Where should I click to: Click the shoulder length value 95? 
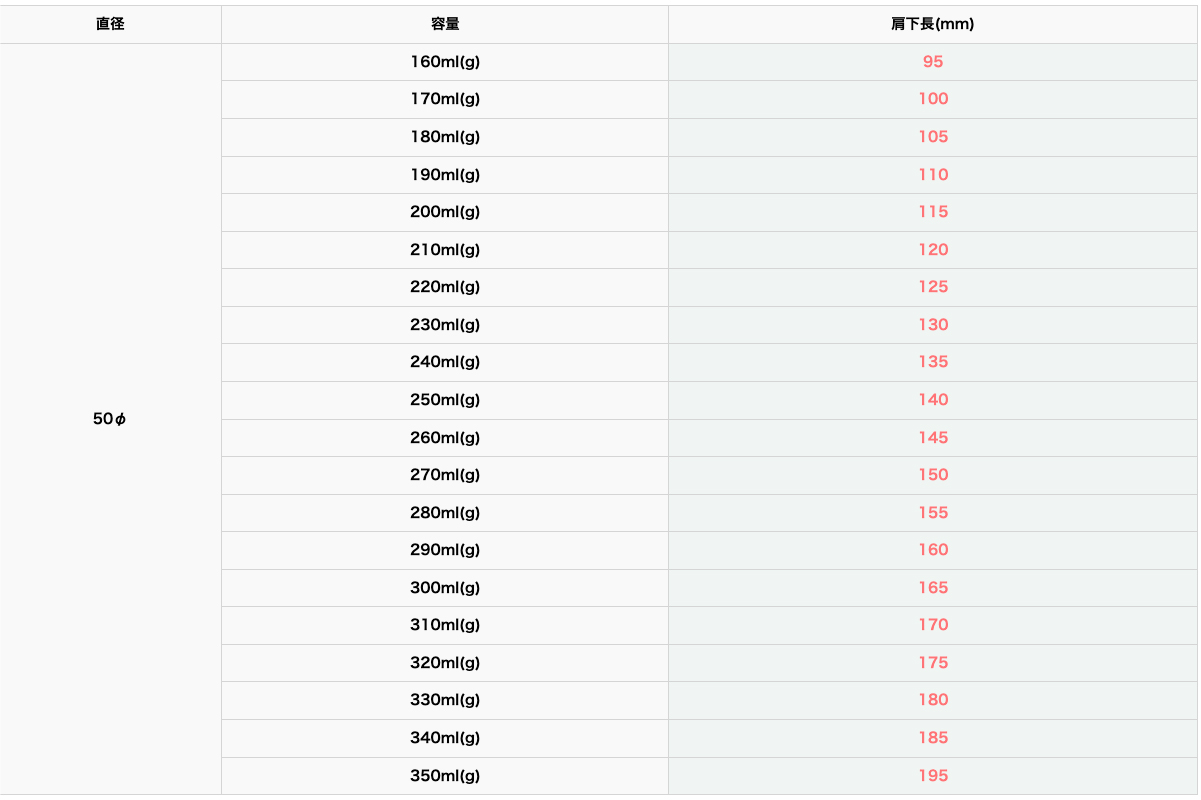[x=933, y=62]
